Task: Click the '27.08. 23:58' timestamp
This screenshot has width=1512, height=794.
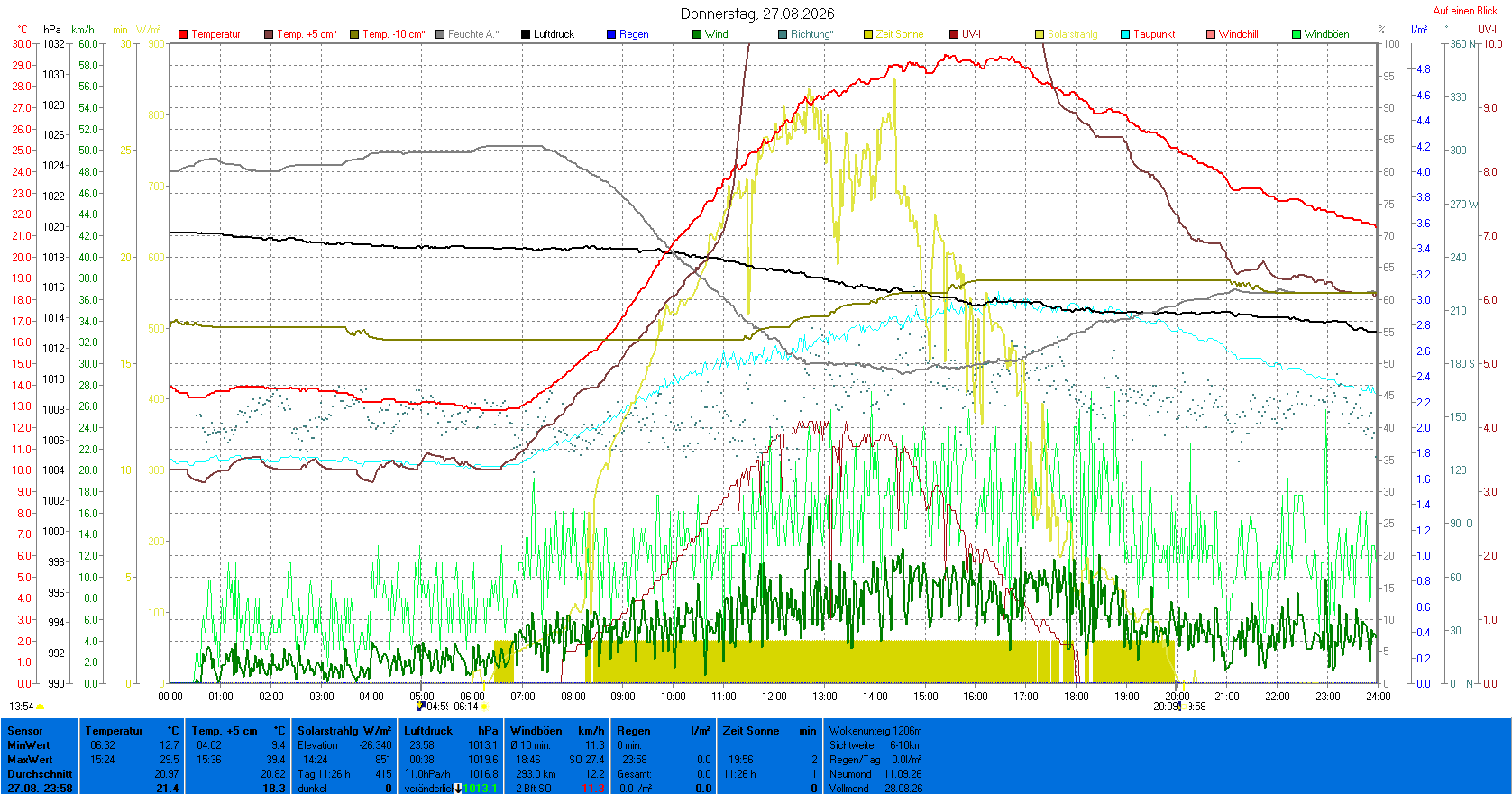Action: pos(40,789)
